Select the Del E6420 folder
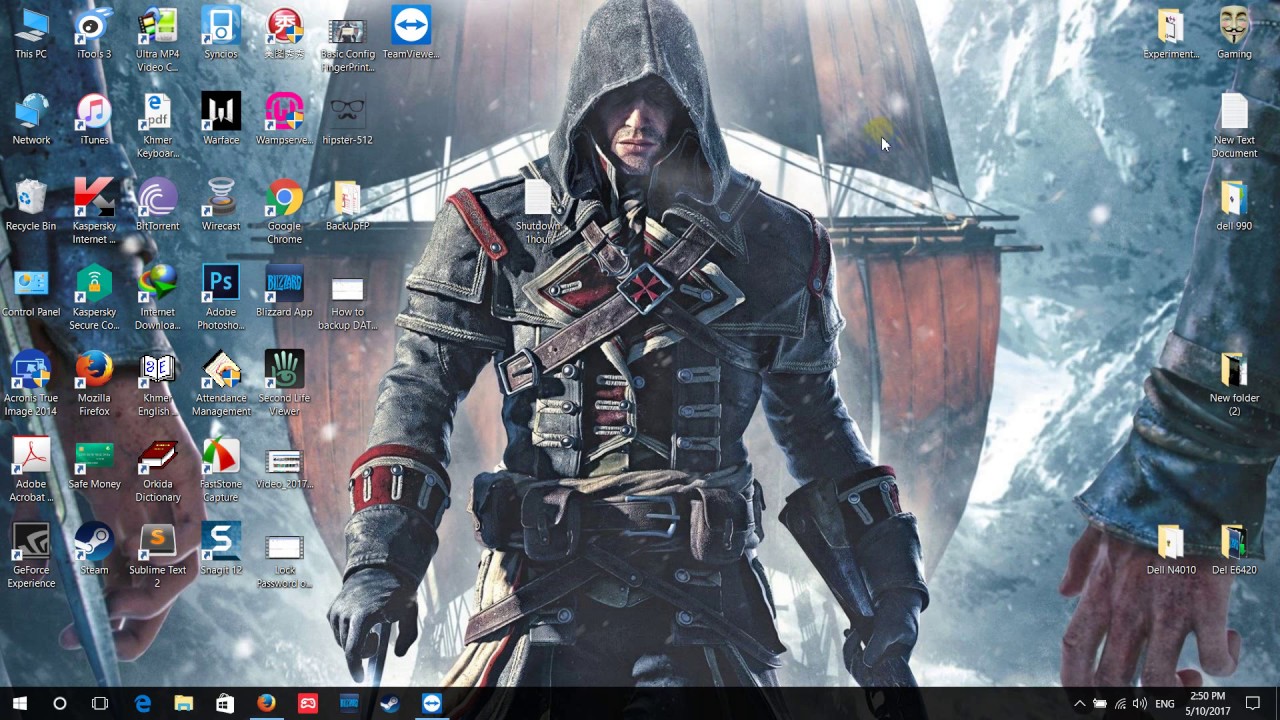This screenshot has height=720, width=1280. pos(1234,549)
